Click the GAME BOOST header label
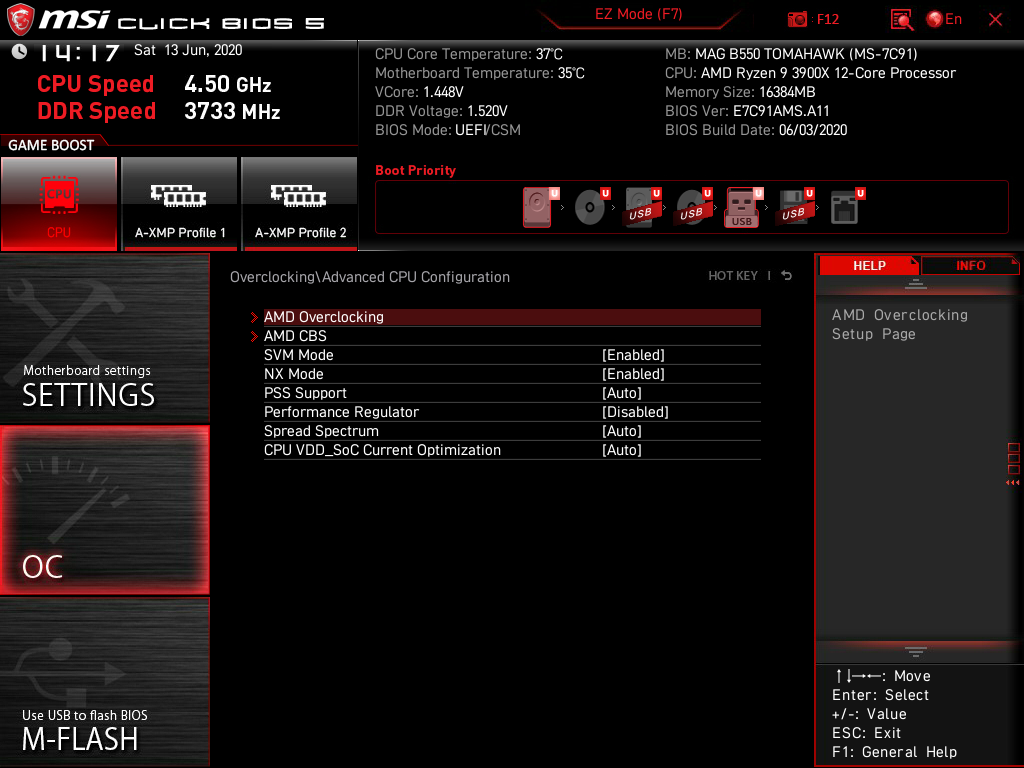Viewport: 1024px width, 768px height. [51, 145]
